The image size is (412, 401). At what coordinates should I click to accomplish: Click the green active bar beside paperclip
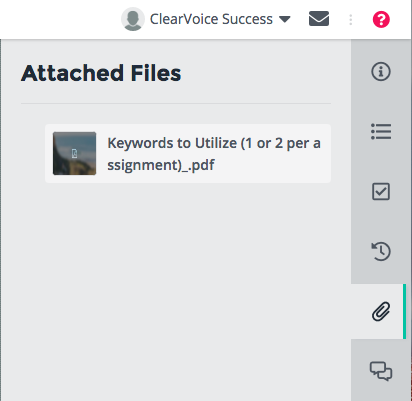click(404, 311)
